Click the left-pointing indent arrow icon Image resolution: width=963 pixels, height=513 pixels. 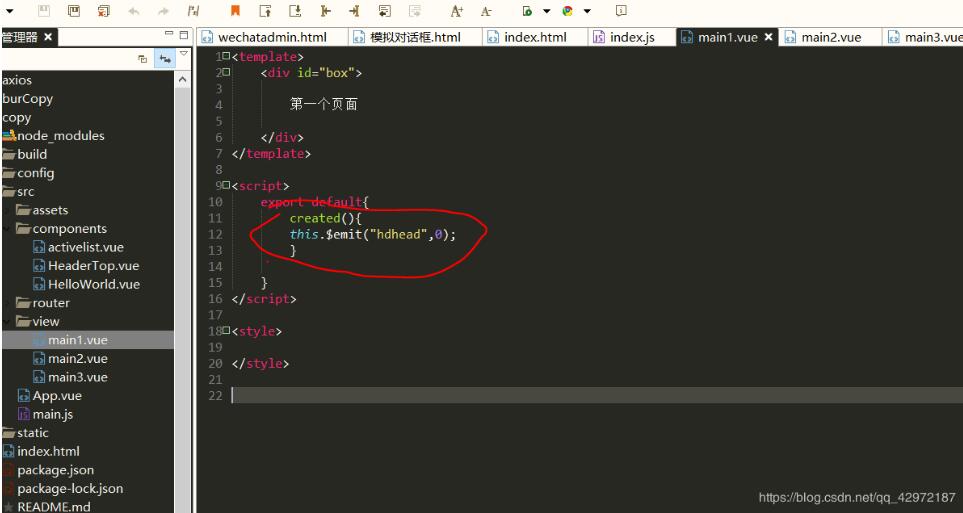tap(326, 10)
